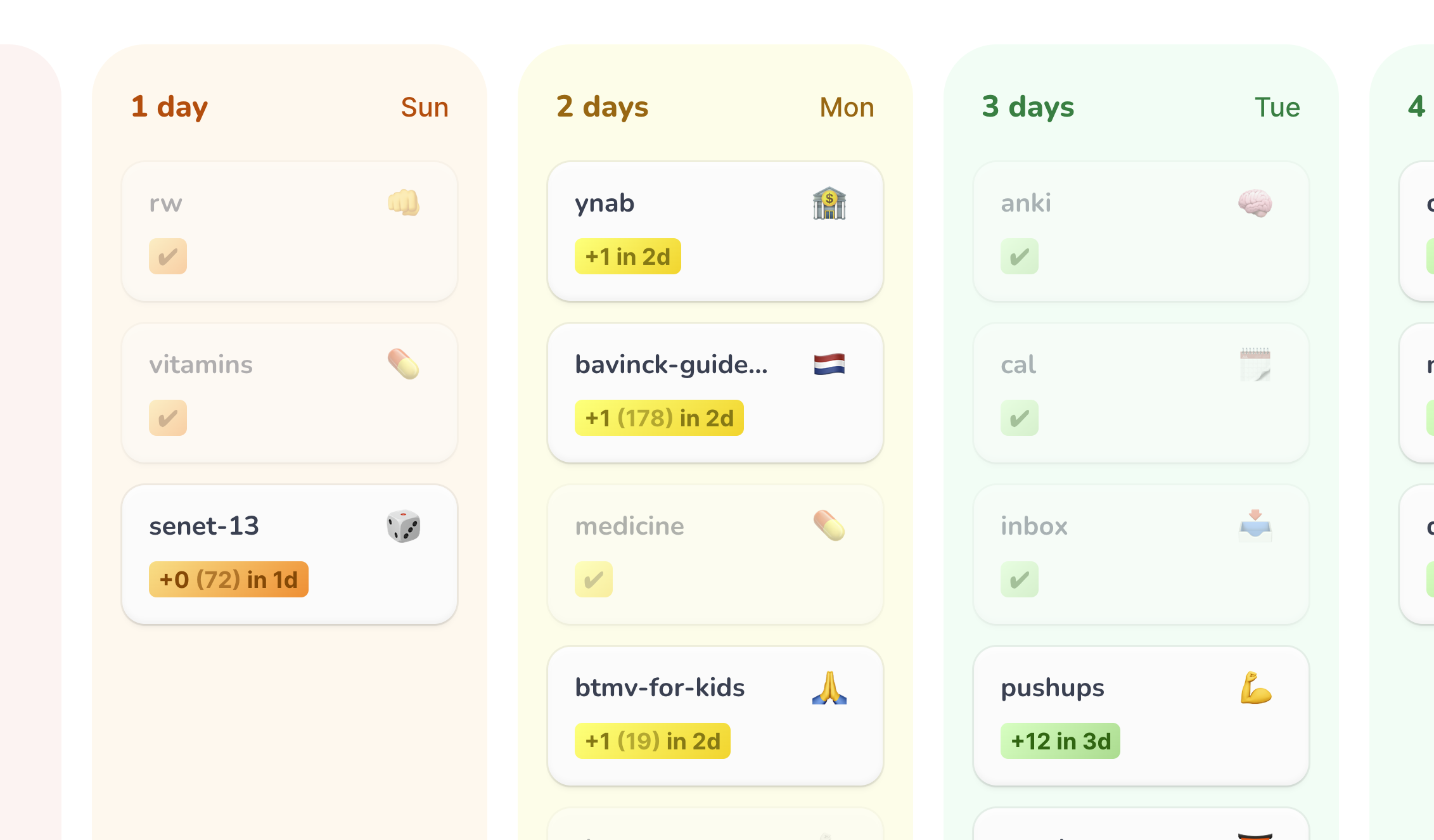Image resolution: width=1434 pixels, height=840 pixels.
Task: Open the senet-13 goal title
Action: pyautogui.click(x=204, y=526)
